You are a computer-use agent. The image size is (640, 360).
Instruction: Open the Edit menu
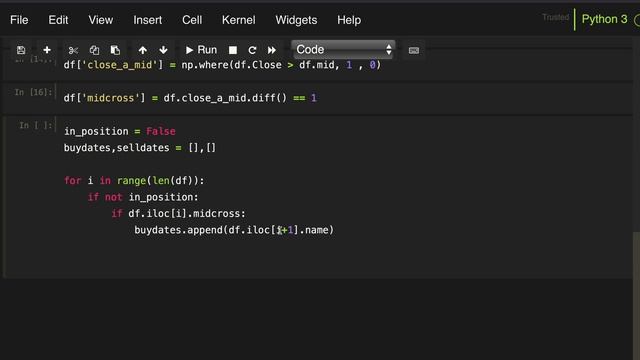coord(58,20)
